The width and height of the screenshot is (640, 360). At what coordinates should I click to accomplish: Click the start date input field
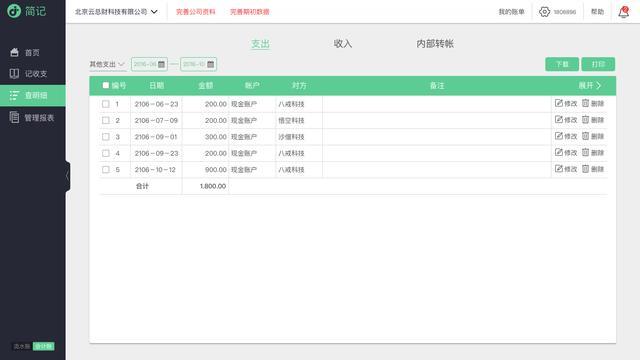coord(149,64)
